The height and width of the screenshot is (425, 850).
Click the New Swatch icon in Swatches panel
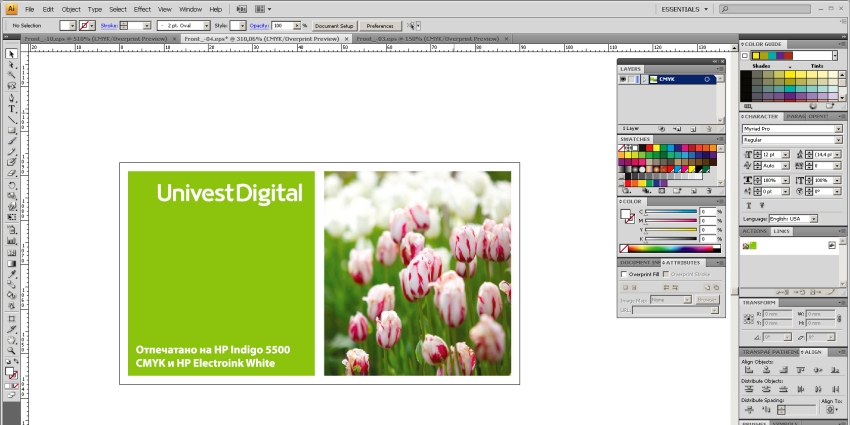point(693,191)
